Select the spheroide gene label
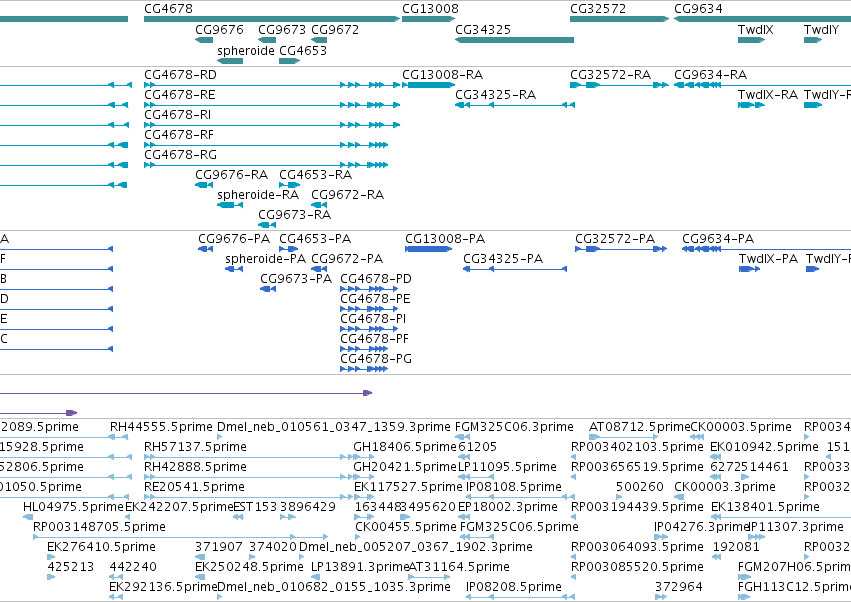This screenshot has width=851, height=602. (x=246, y=50)
